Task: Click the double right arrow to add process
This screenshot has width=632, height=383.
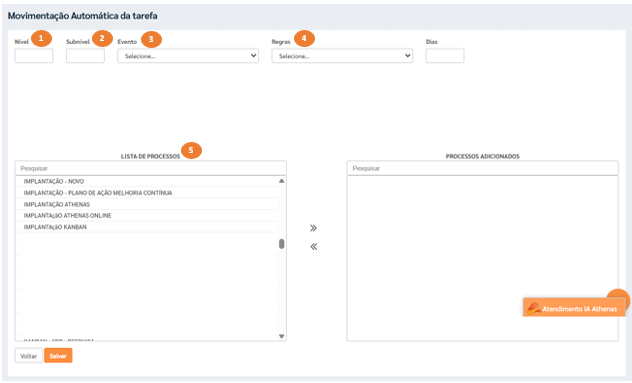Action: tap(313, 228)
